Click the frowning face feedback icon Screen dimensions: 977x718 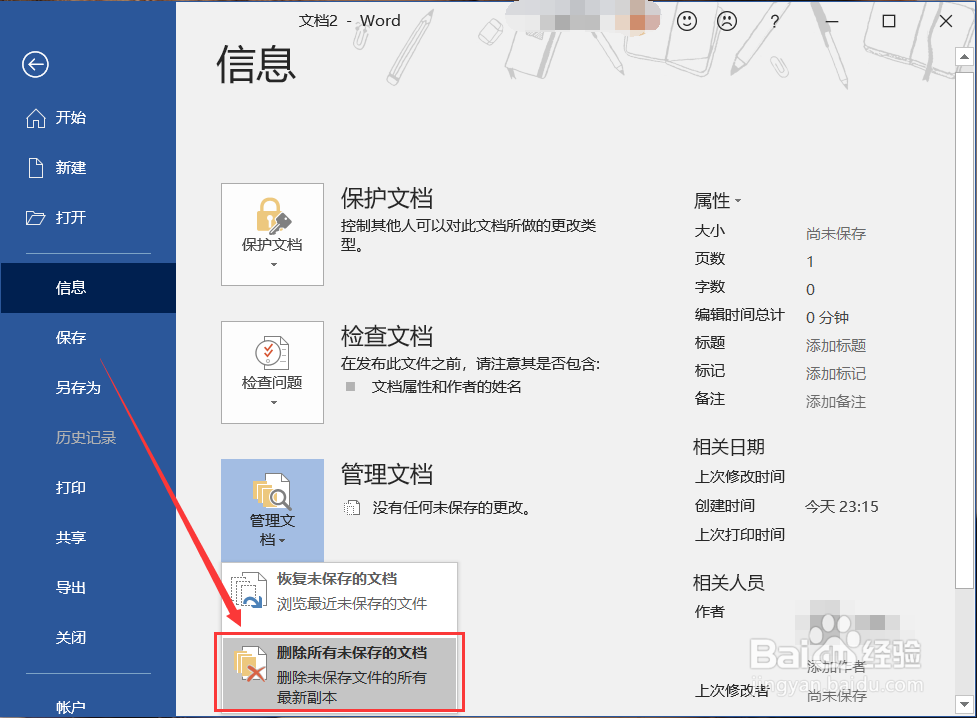[x=726, y=21]
